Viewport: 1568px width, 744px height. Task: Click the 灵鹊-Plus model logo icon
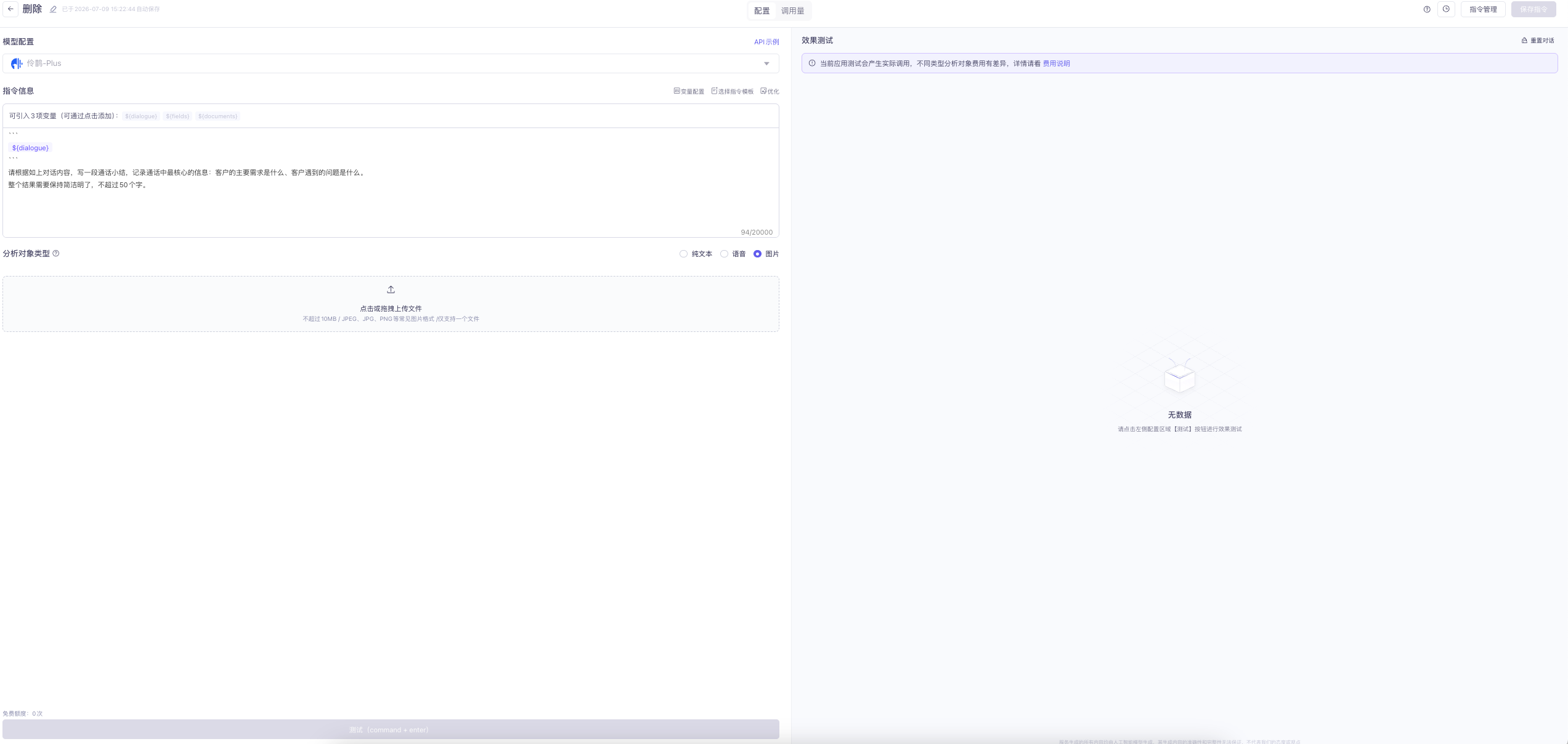coord(17,63)
